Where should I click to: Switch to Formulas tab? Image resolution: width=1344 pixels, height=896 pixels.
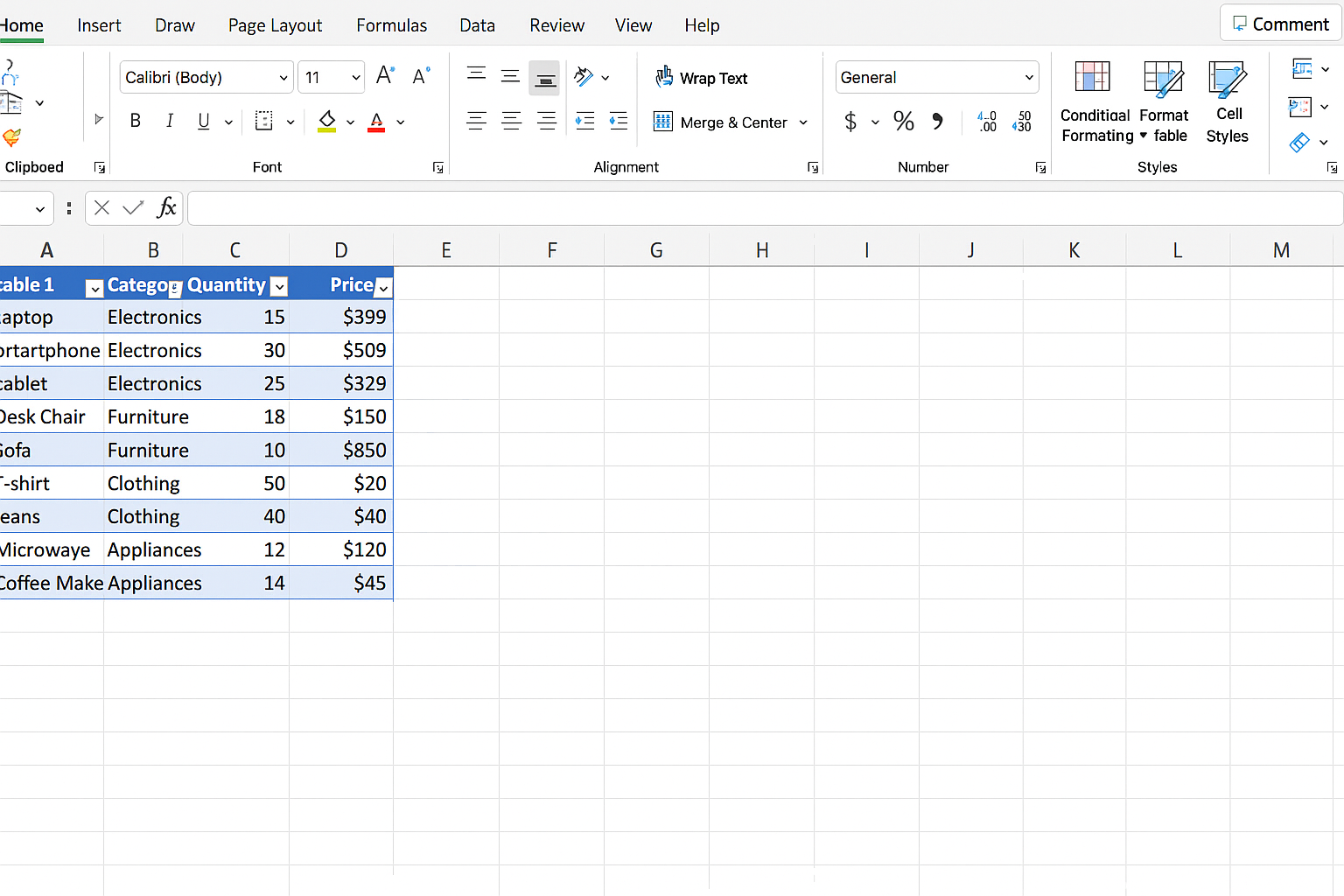tap(391, 25)
